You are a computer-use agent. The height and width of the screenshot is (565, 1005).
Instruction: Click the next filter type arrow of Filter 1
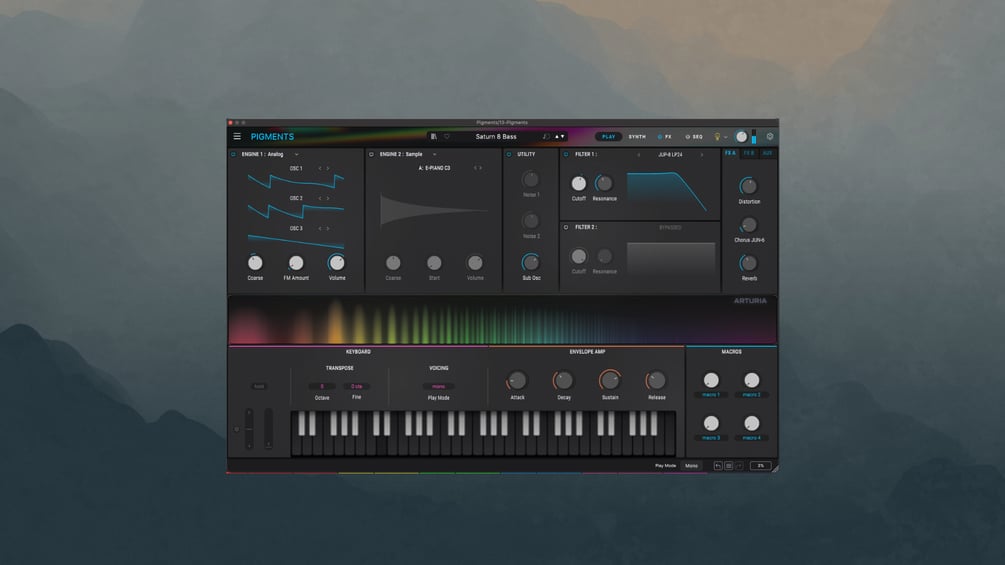701,154
